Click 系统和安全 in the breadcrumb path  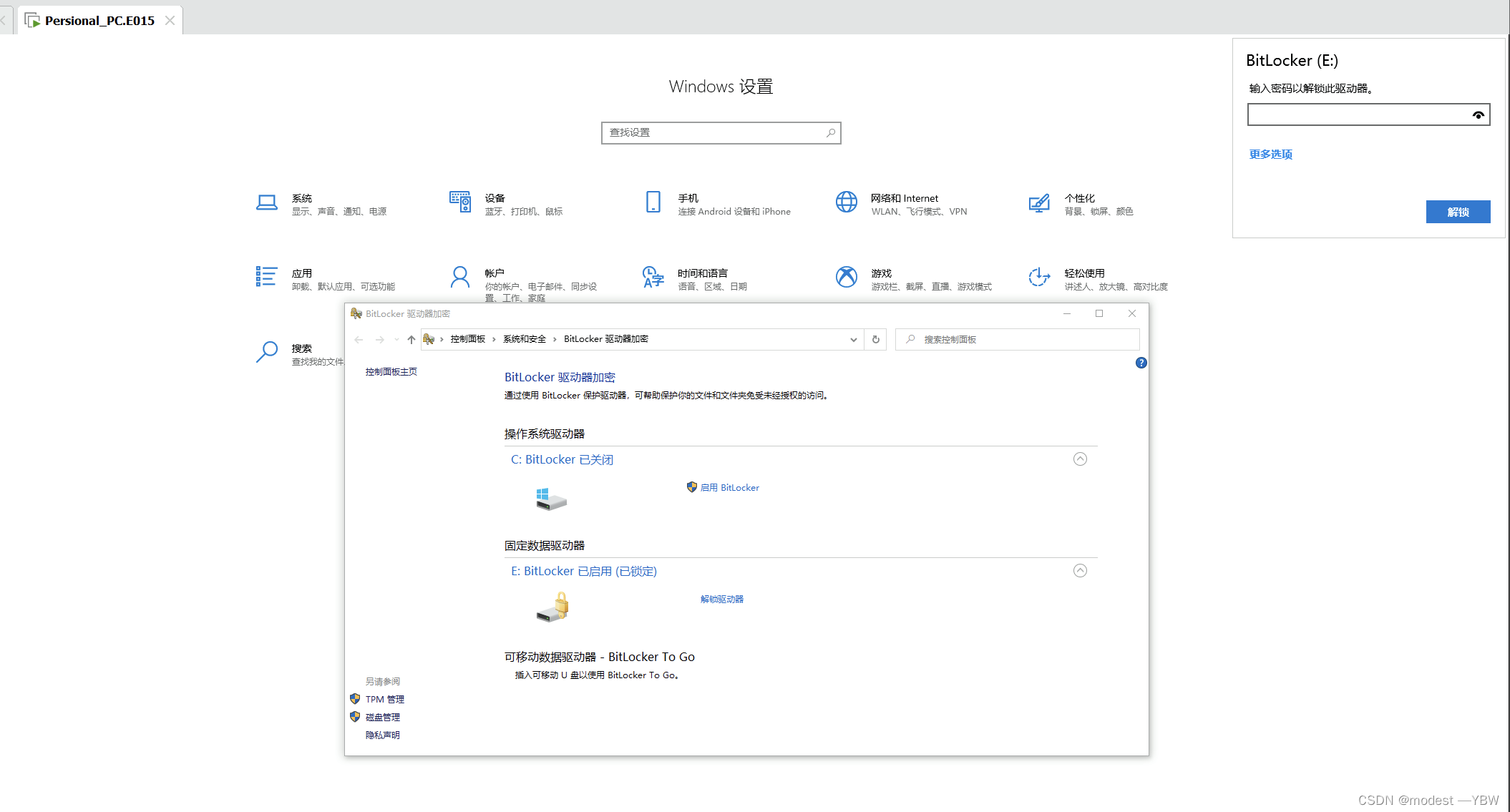pos(524,339)
